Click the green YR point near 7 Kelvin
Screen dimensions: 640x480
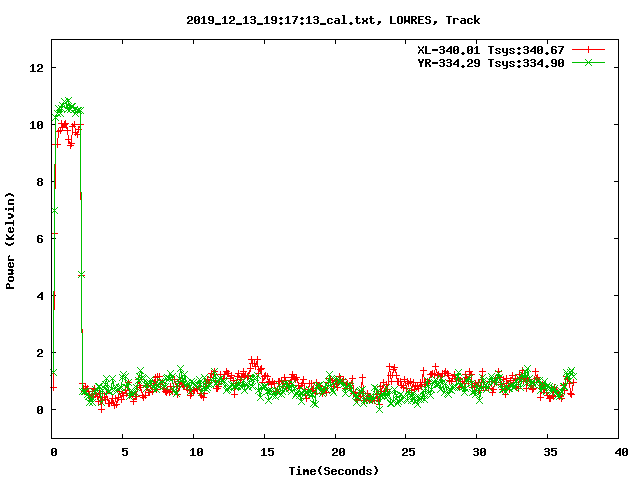[54, 211]
